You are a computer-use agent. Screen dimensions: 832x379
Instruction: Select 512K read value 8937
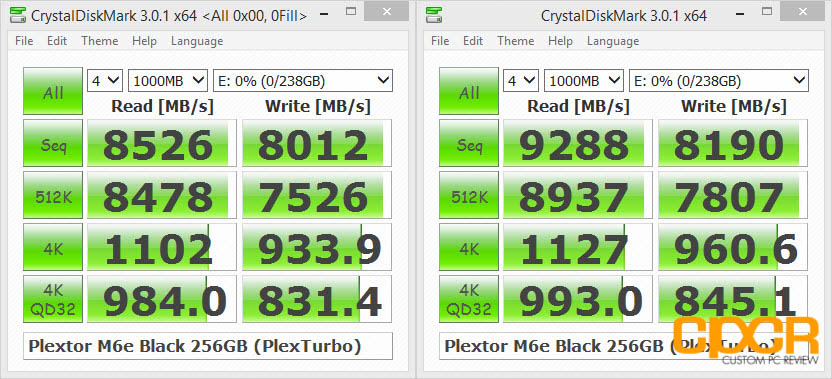pyautogui.click(x=578, y=195)
